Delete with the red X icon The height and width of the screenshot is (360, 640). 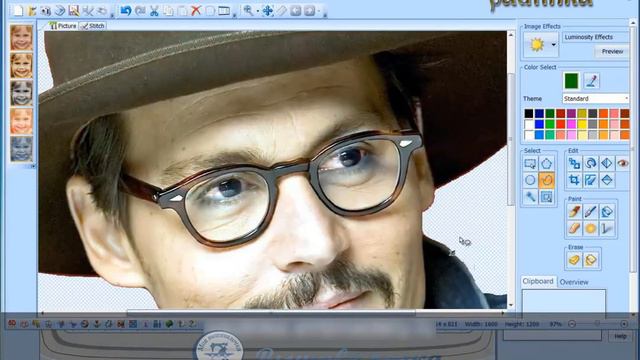(x=196, y=11)
